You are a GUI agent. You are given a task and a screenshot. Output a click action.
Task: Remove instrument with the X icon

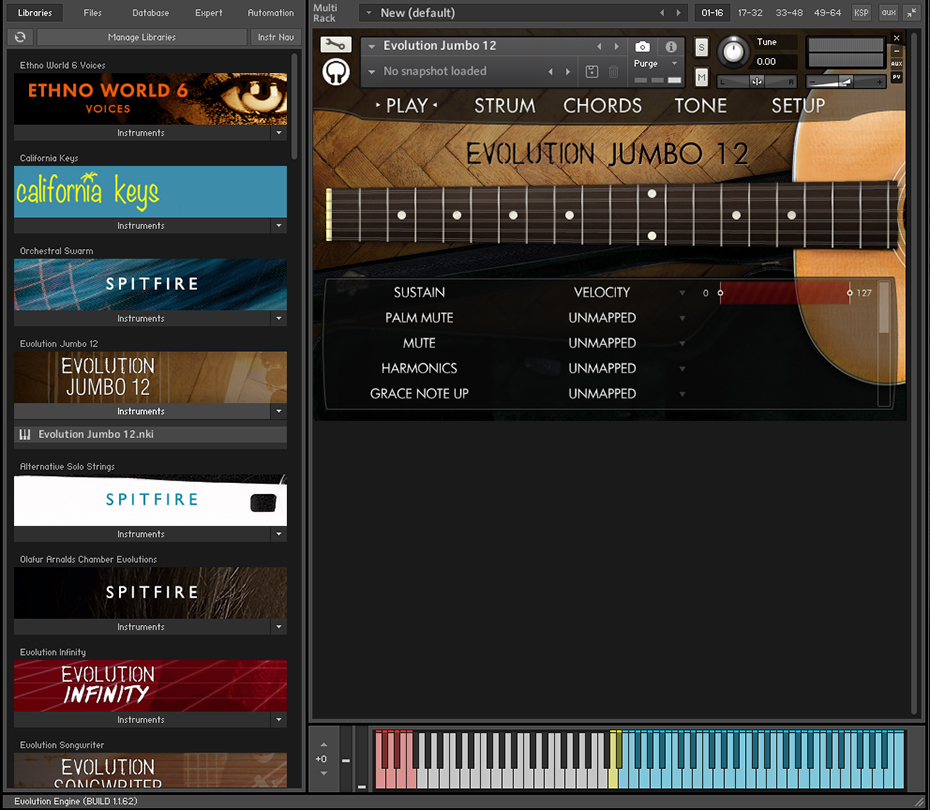pos(897,38)
